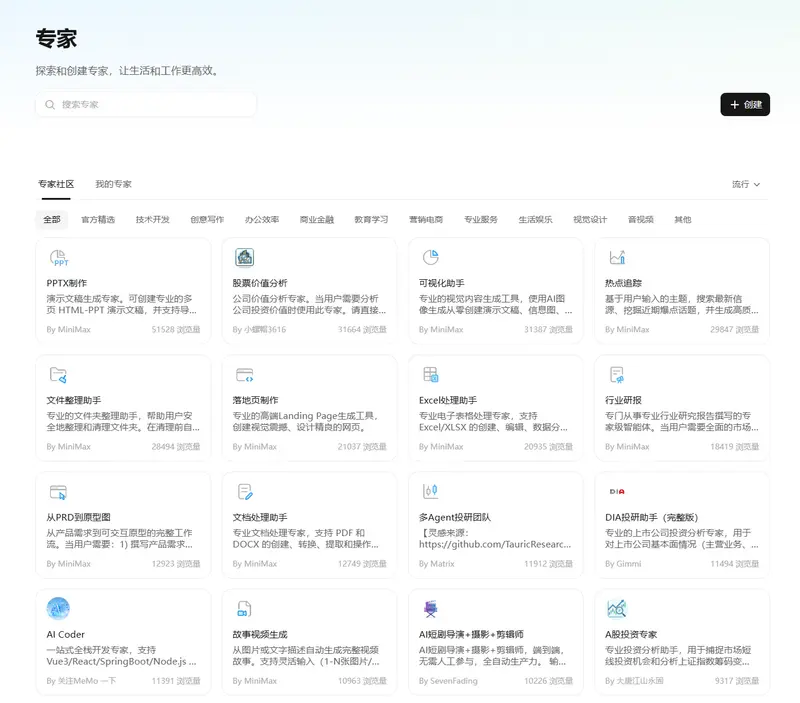The height and width of the screenshot is (703, 800).
Task: Switch to 我的专家 tab
Action: point(113,184)
